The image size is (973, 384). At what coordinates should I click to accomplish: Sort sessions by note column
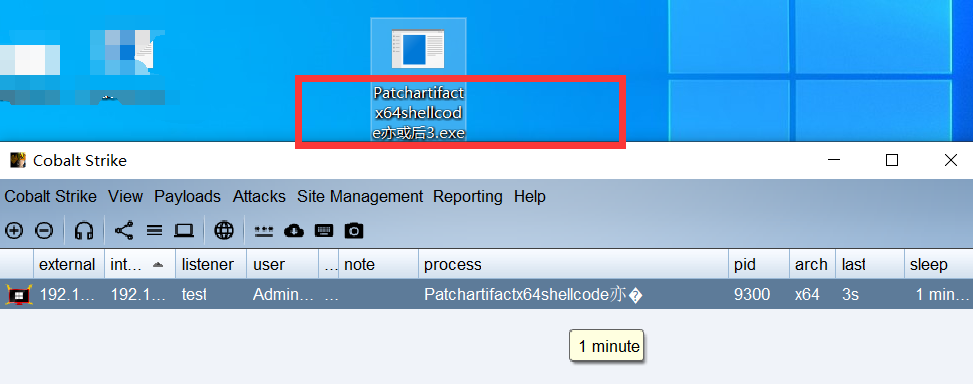coord(379,264)
